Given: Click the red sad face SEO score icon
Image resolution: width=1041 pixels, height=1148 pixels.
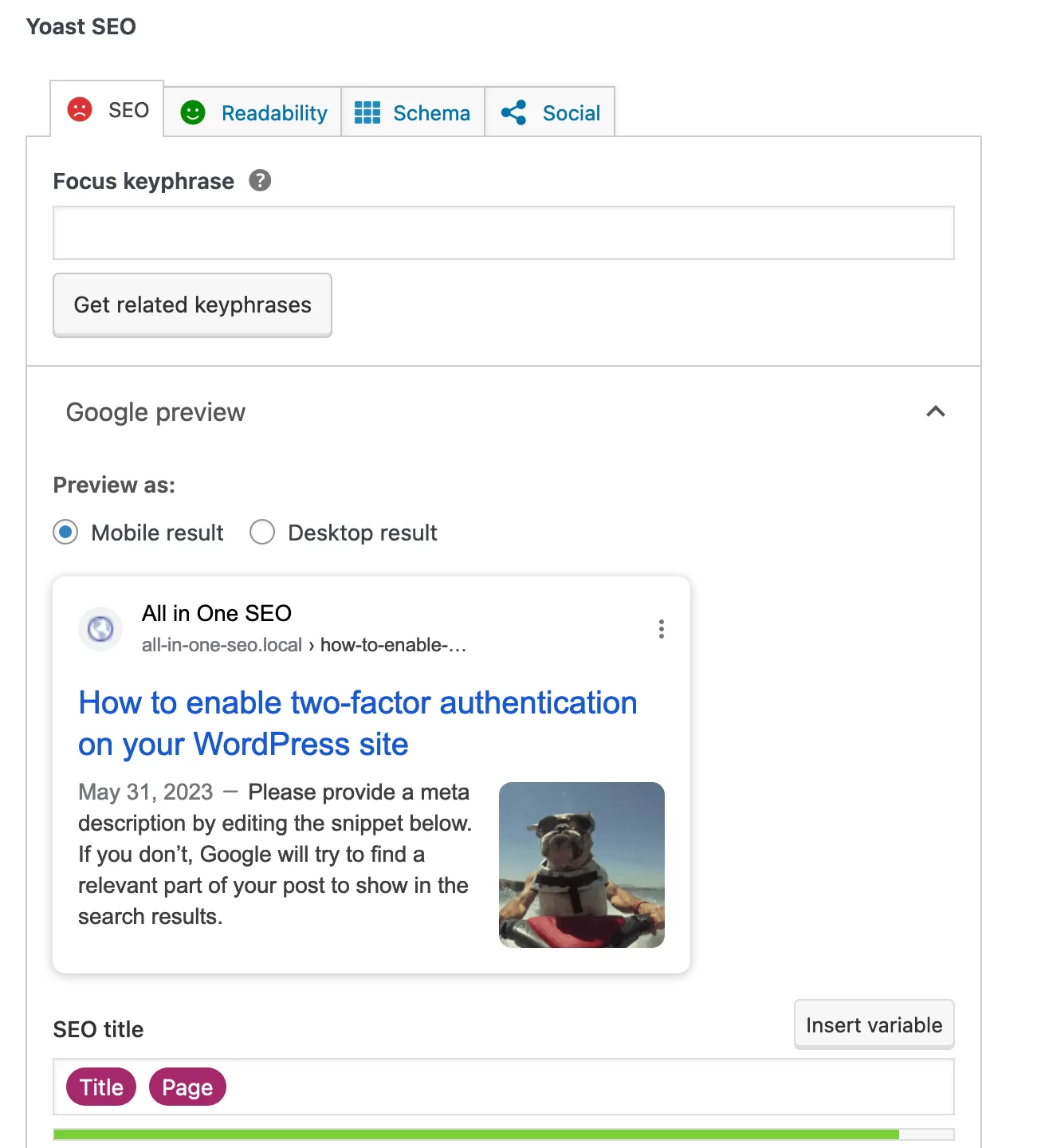Looking at the screenshot, I should (80, 109).
